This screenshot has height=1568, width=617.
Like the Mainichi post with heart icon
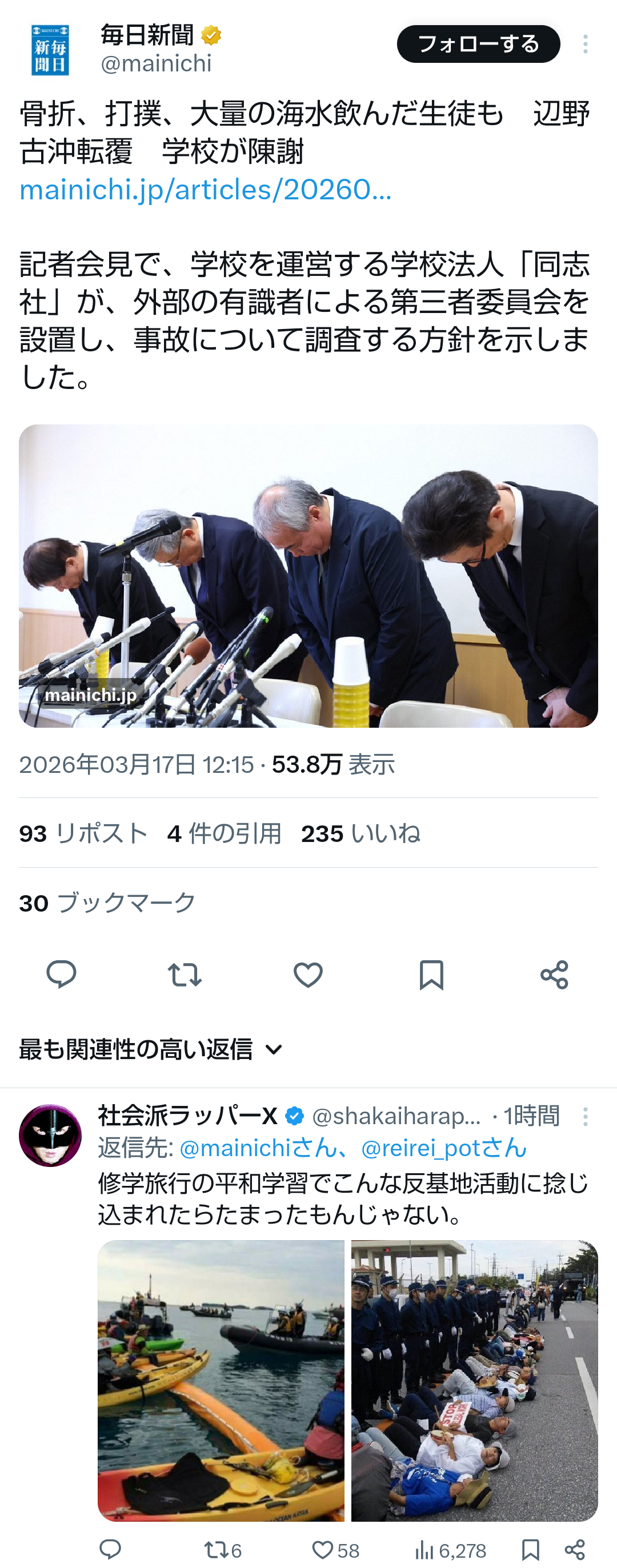[x=308, y=975]
